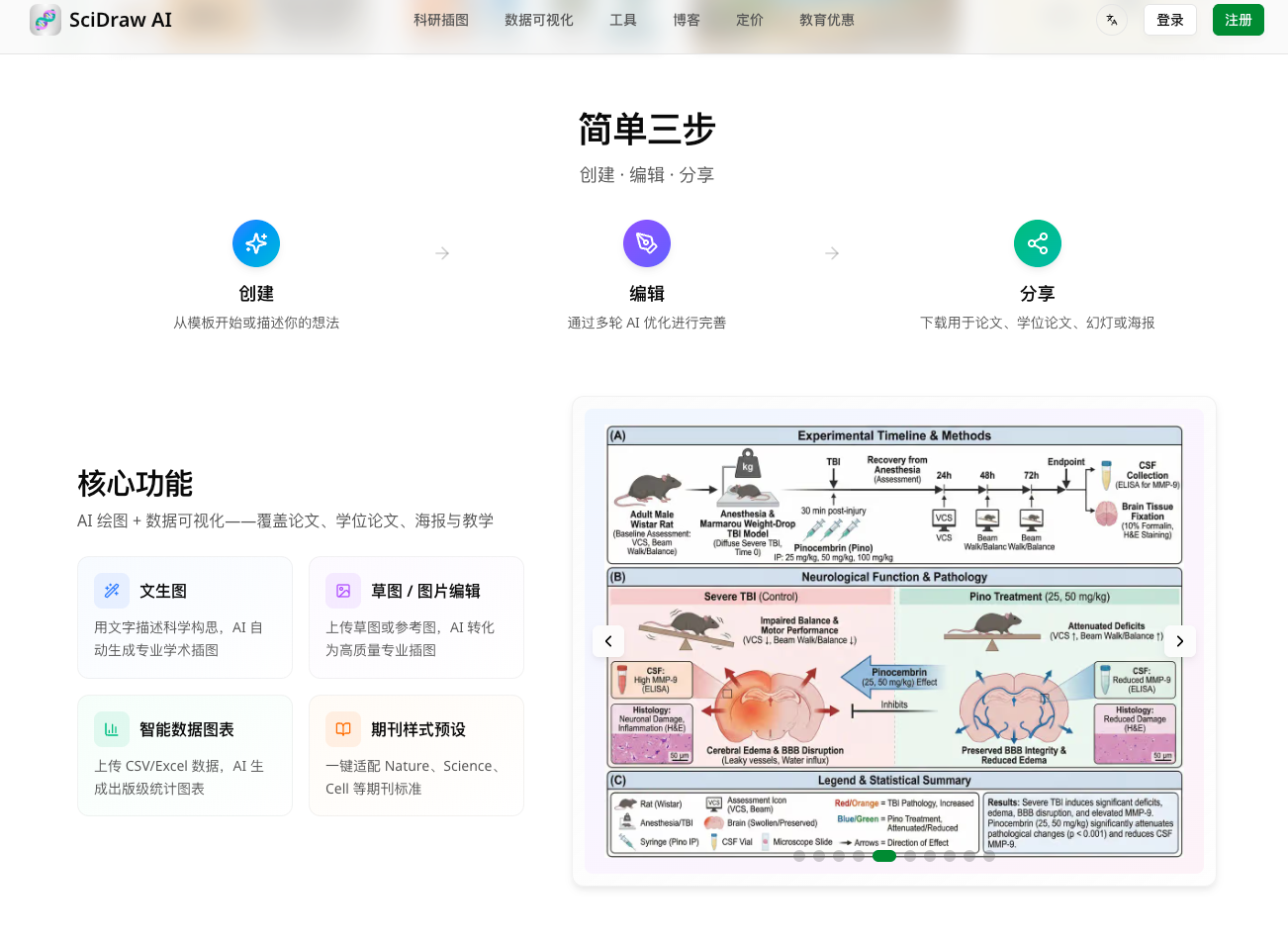
Task: Open the language translation switcher icon
Action: 1112,20
